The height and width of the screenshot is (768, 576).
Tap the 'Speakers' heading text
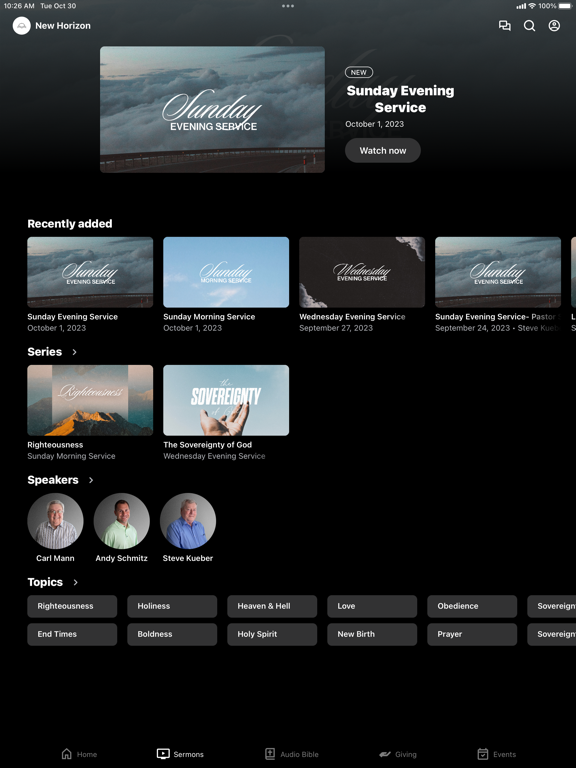click(x=53, y=480)
